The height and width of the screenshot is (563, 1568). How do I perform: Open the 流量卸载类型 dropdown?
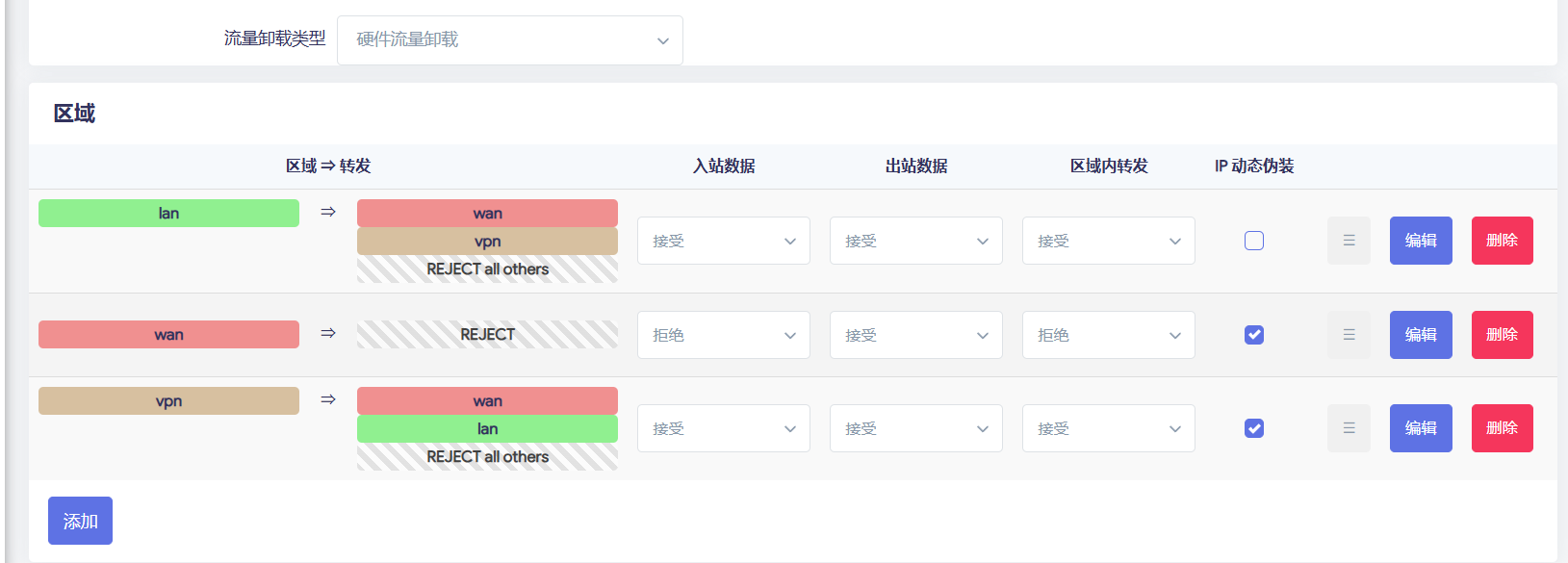510,40
